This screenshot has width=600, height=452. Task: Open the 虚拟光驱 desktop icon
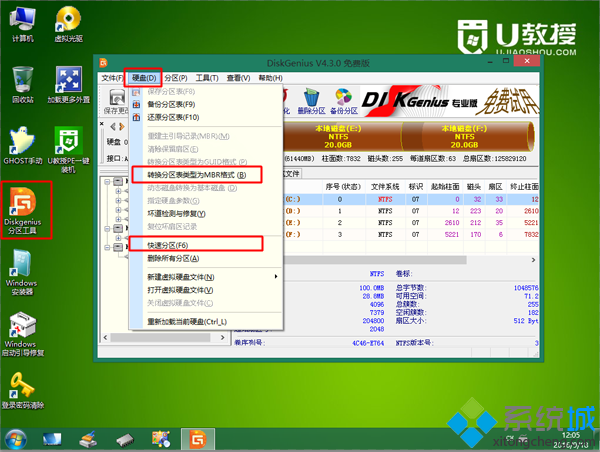[68, 22]
